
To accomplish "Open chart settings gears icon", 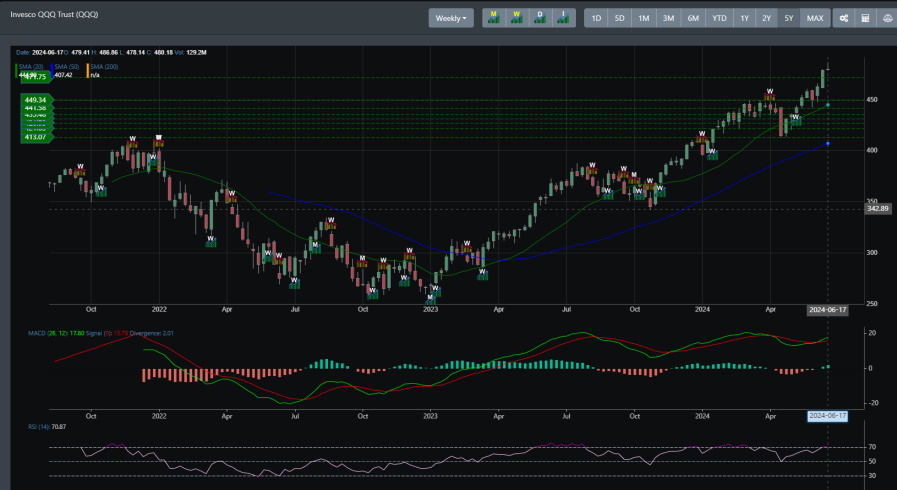I will click(844, 18).
